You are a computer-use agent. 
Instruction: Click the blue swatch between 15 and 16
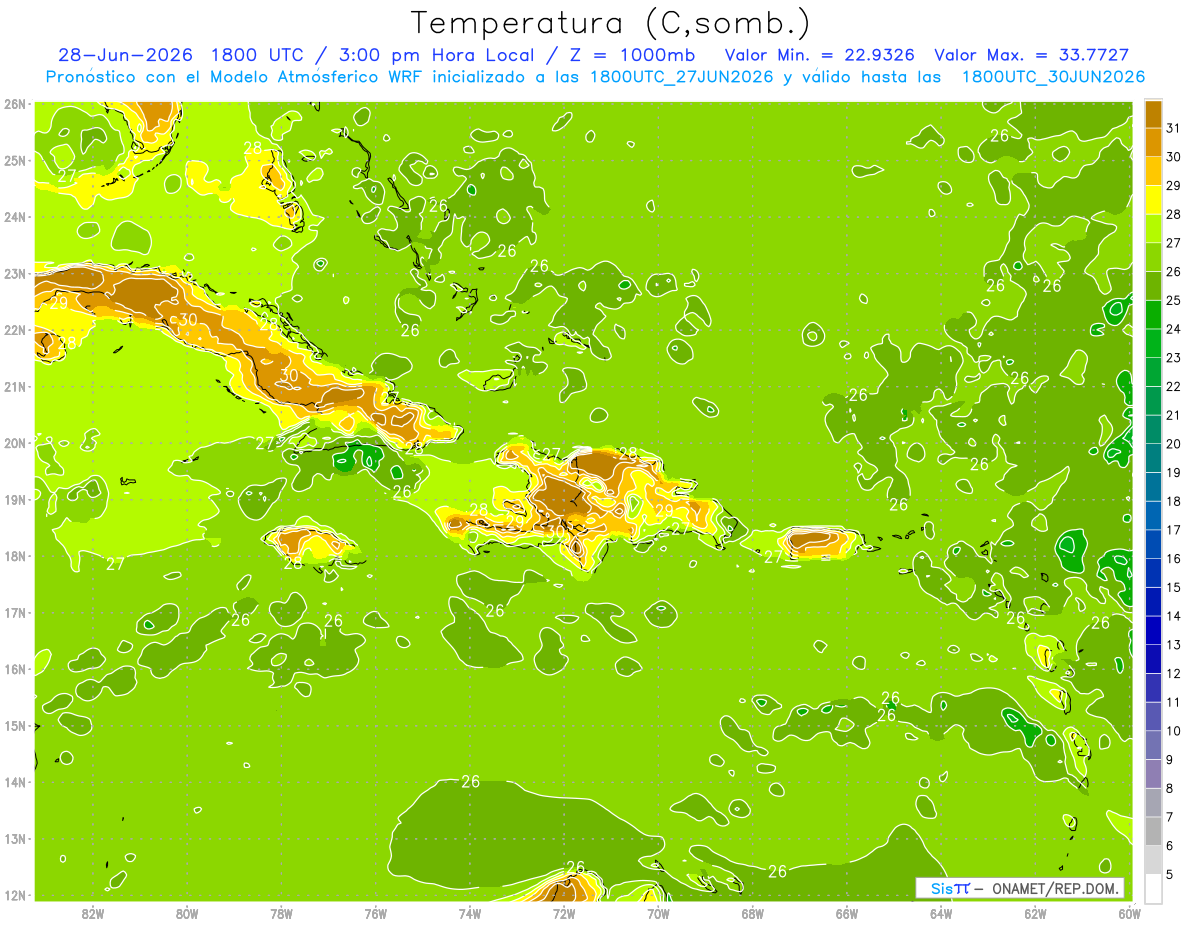click(1153, 573)
